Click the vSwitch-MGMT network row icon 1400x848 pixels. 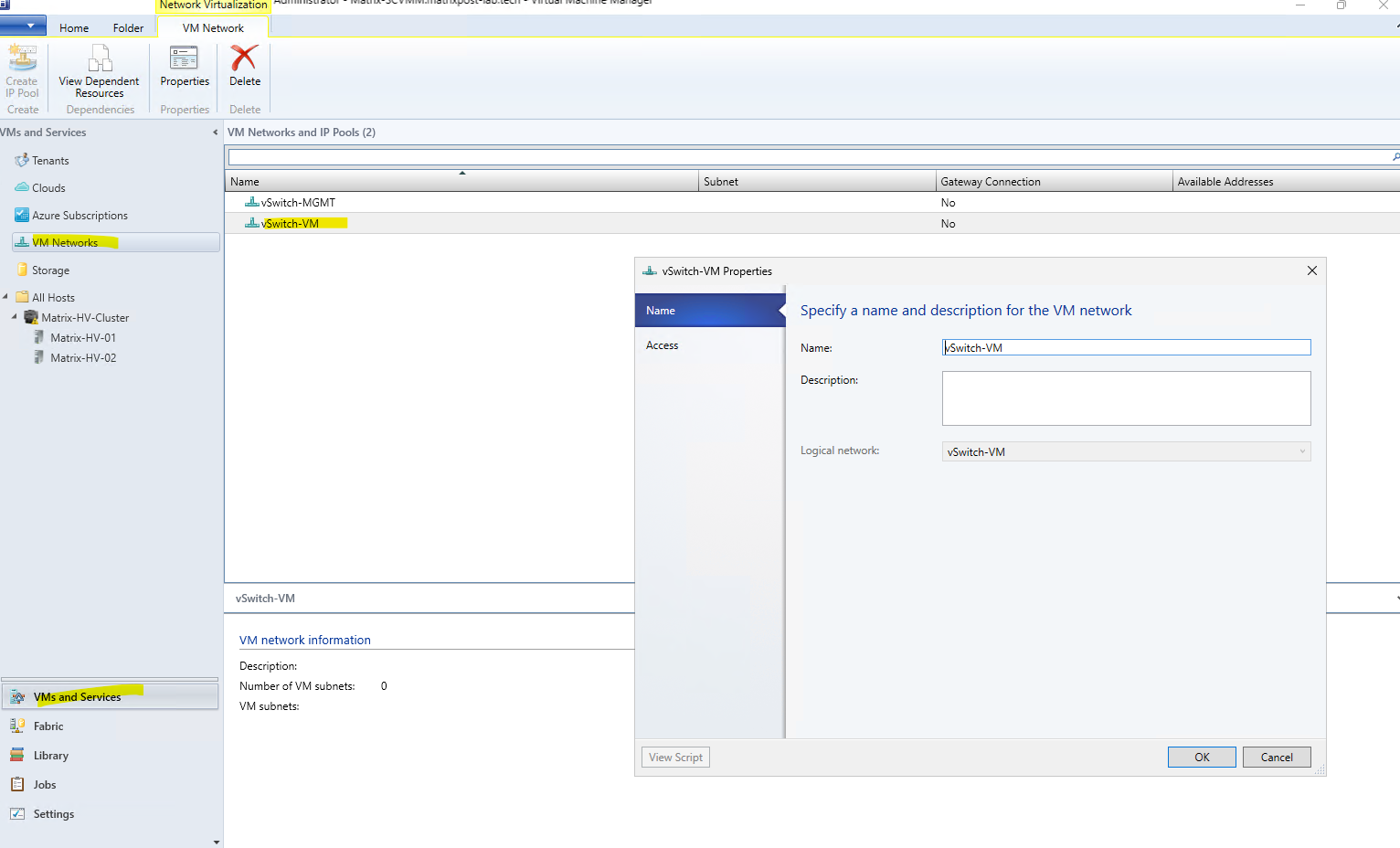point(252,202)
